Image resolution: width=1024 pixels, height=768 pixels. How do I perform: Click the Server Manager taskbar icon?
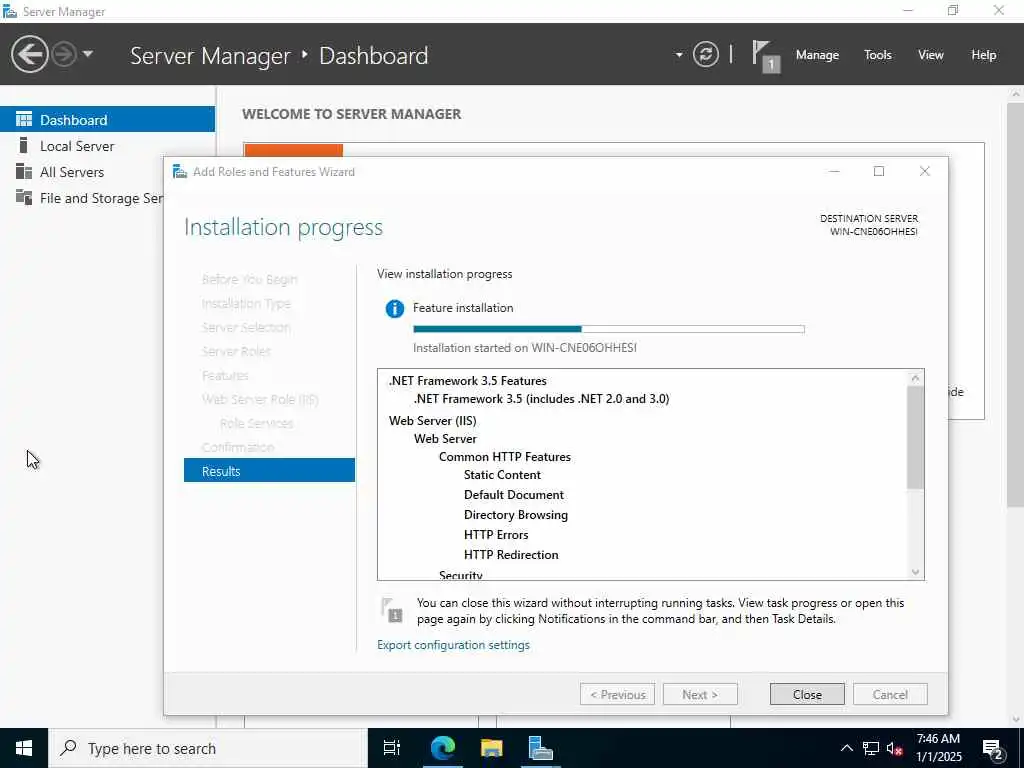point(540,748)
